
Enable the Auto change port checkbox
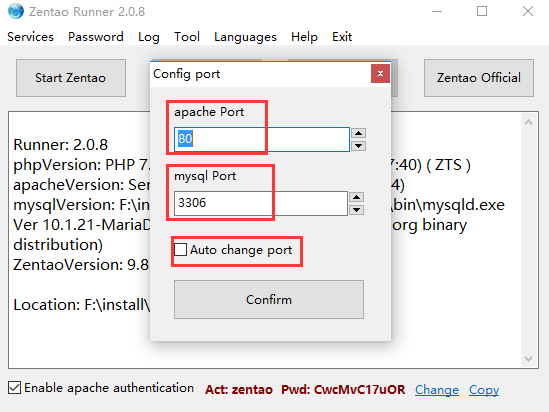181,250
